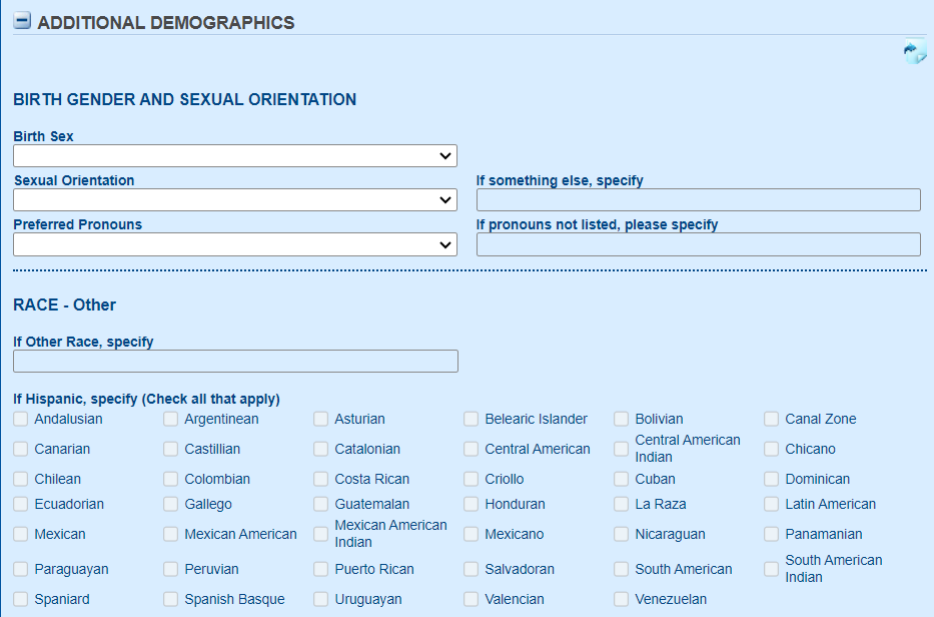Viewport: 934px width, 617px height.
Task: Toggle the South American Indian checkbox
Action: coord(771,569)
